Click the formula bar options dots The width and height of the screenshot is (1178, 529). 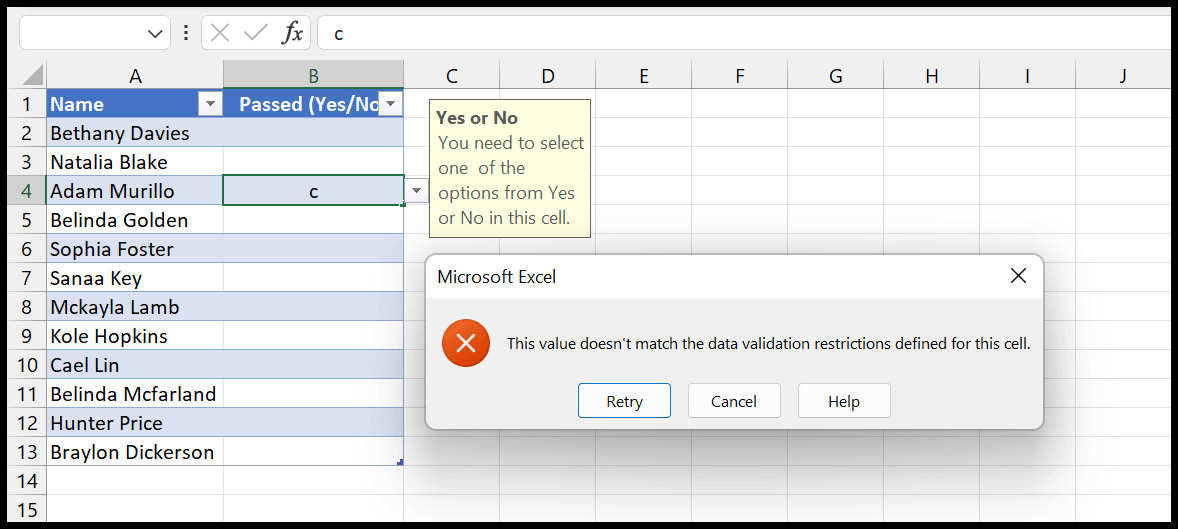click(x=186, y=33)
